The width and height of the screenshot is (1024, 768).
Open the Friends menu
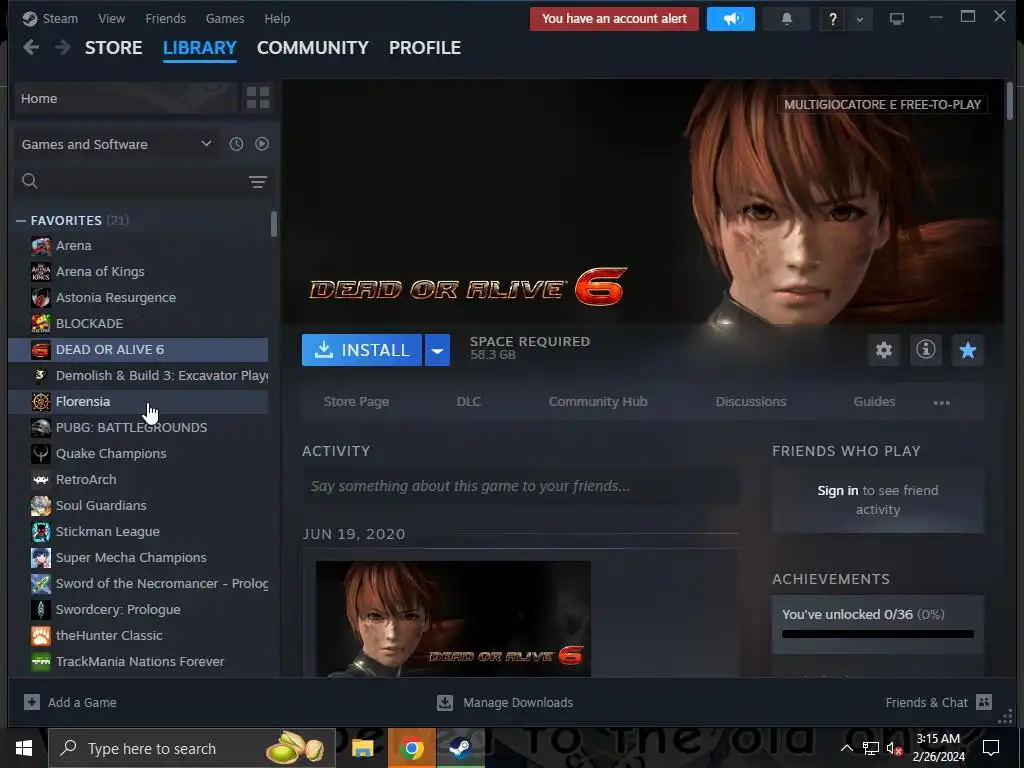pyautogui.click(x=165, y=18)
